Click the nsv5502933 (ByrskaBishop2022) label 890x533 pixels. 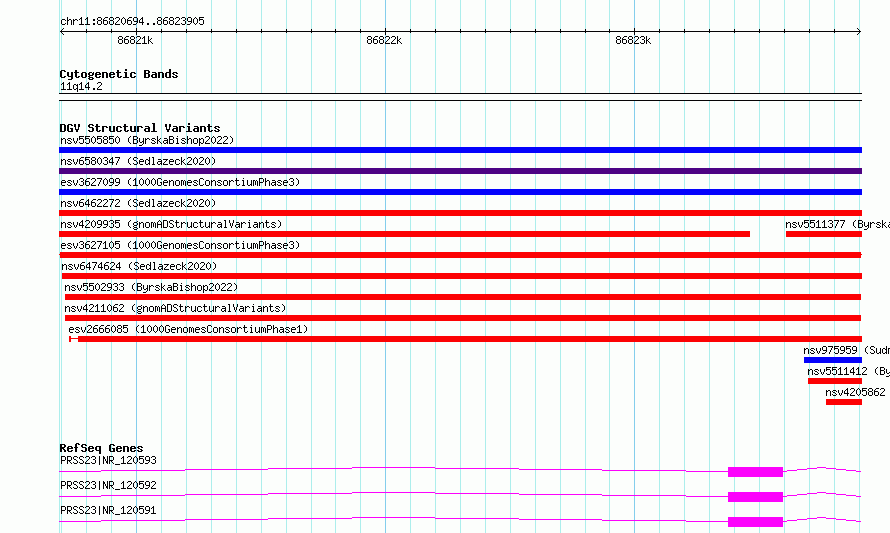point(151,287)
